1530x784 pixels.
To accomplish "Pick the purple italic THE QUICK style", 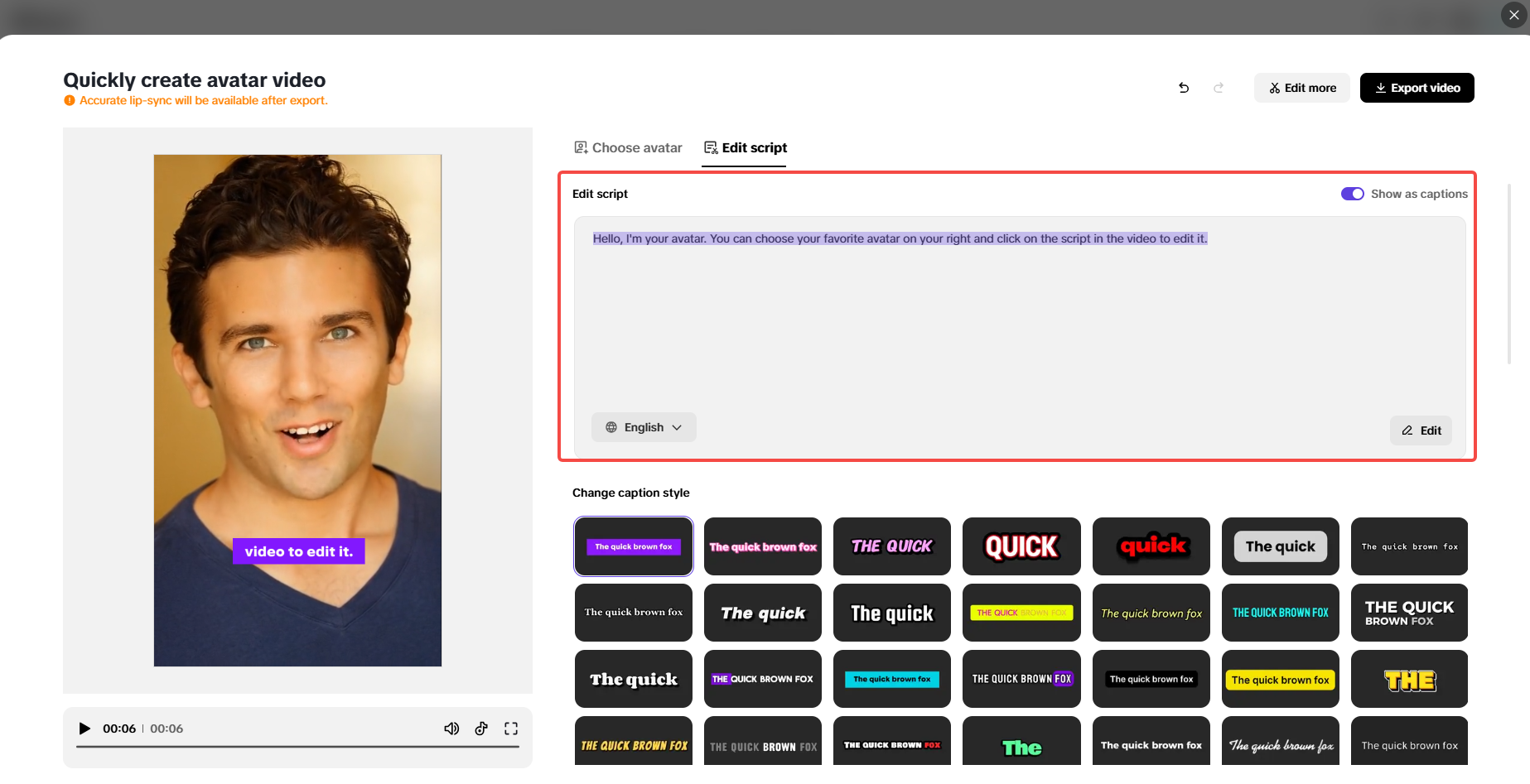I will tap(892, 546).
